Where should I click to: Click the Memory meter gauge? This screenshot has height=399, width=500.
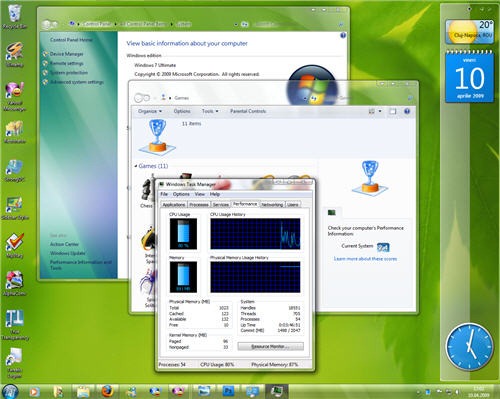coord(183,277)
